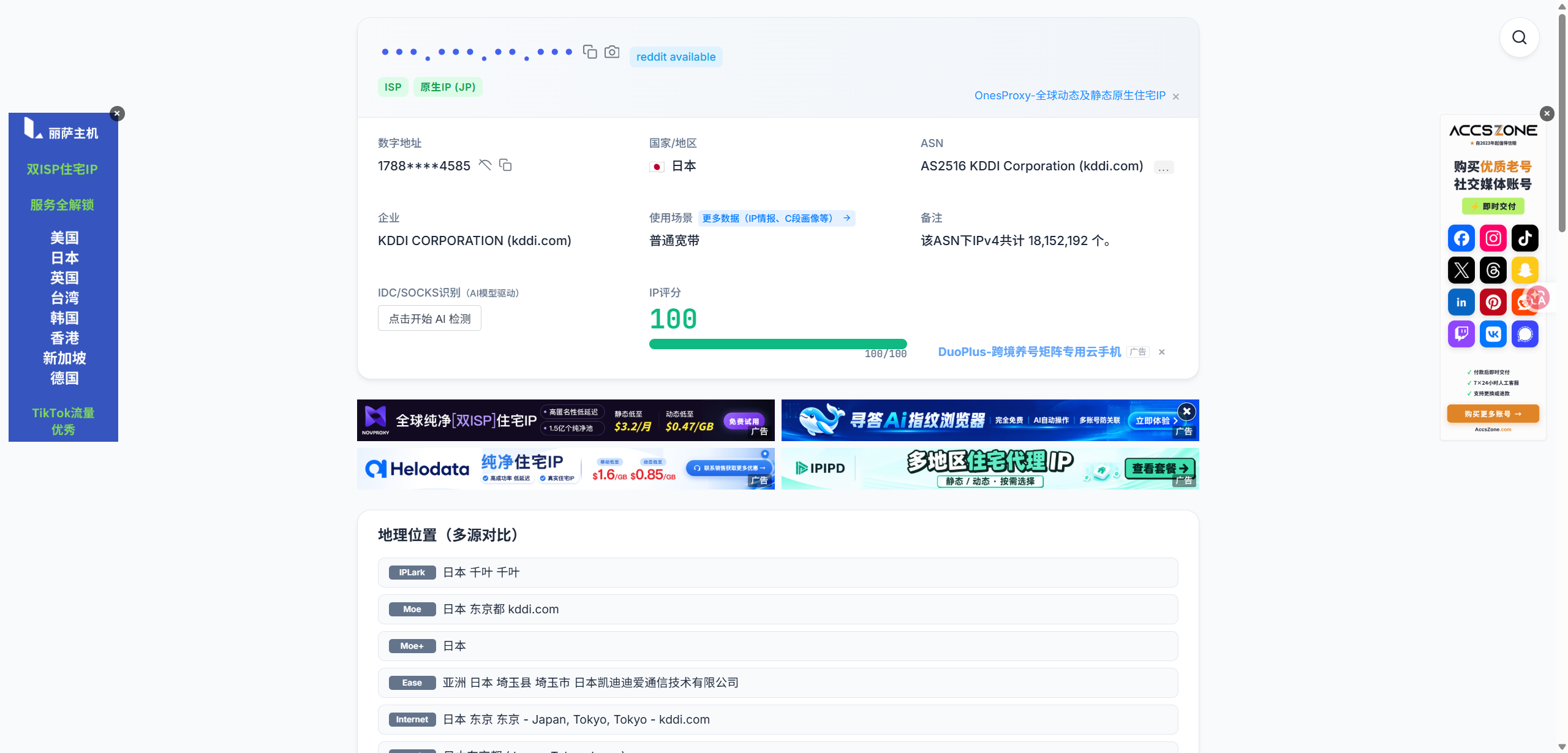Click the Twitch icon
1568x753 pixels.
pyautogui.click(x=1461, y=334)
